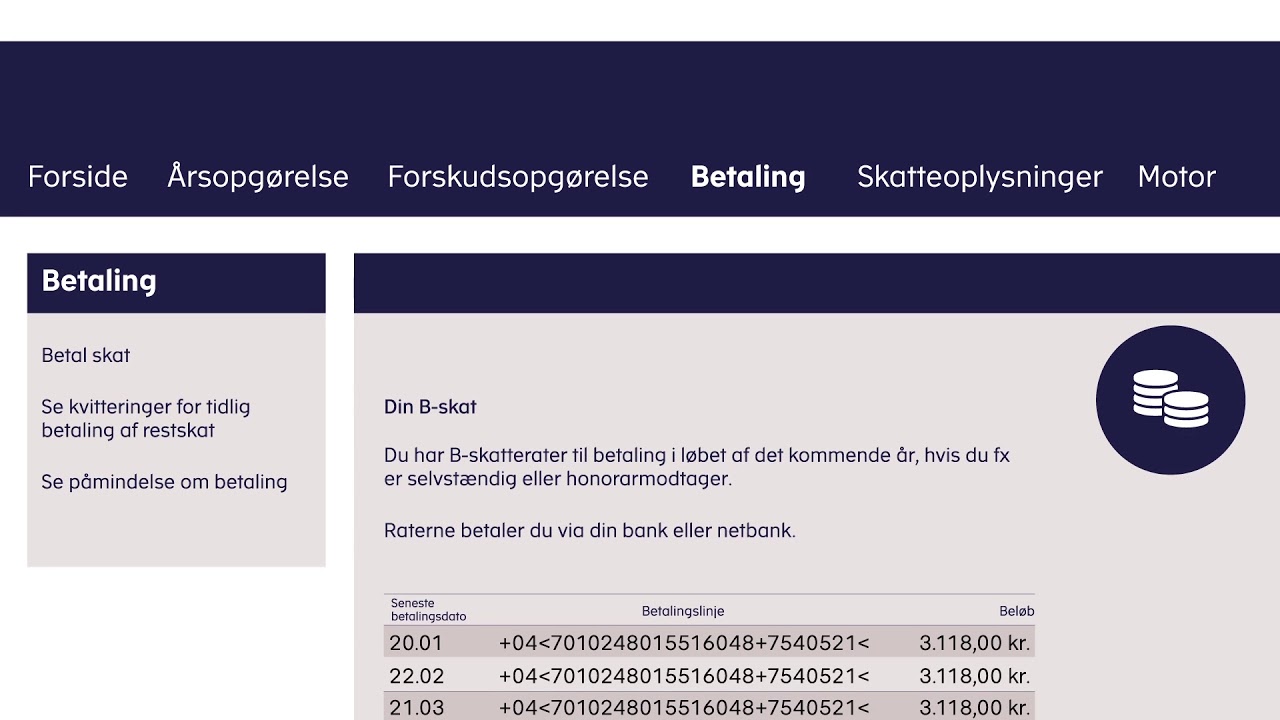Viewport: 1280px width, 720px height.
Task: Click the amount in the 21.03 row
Action: tap(974, 708)
